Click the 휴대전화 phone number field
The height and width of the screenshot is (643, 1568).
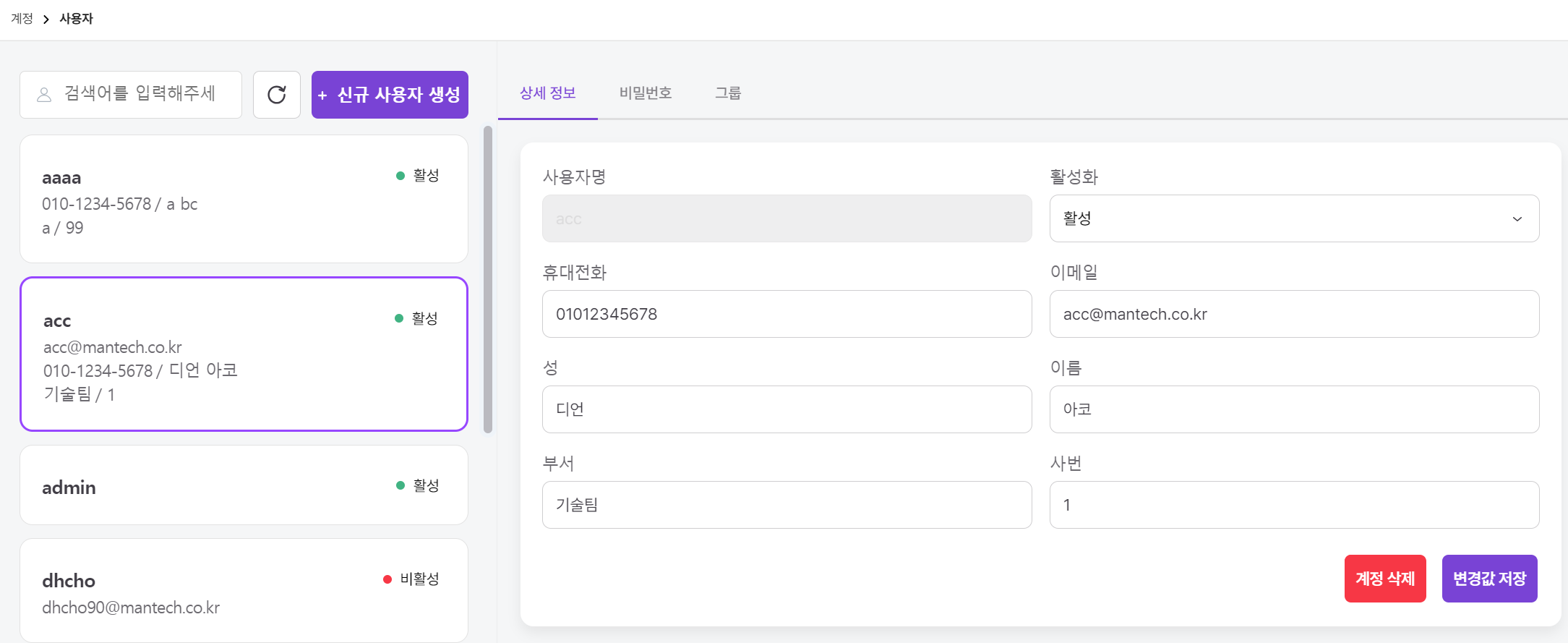pos(787,314)
